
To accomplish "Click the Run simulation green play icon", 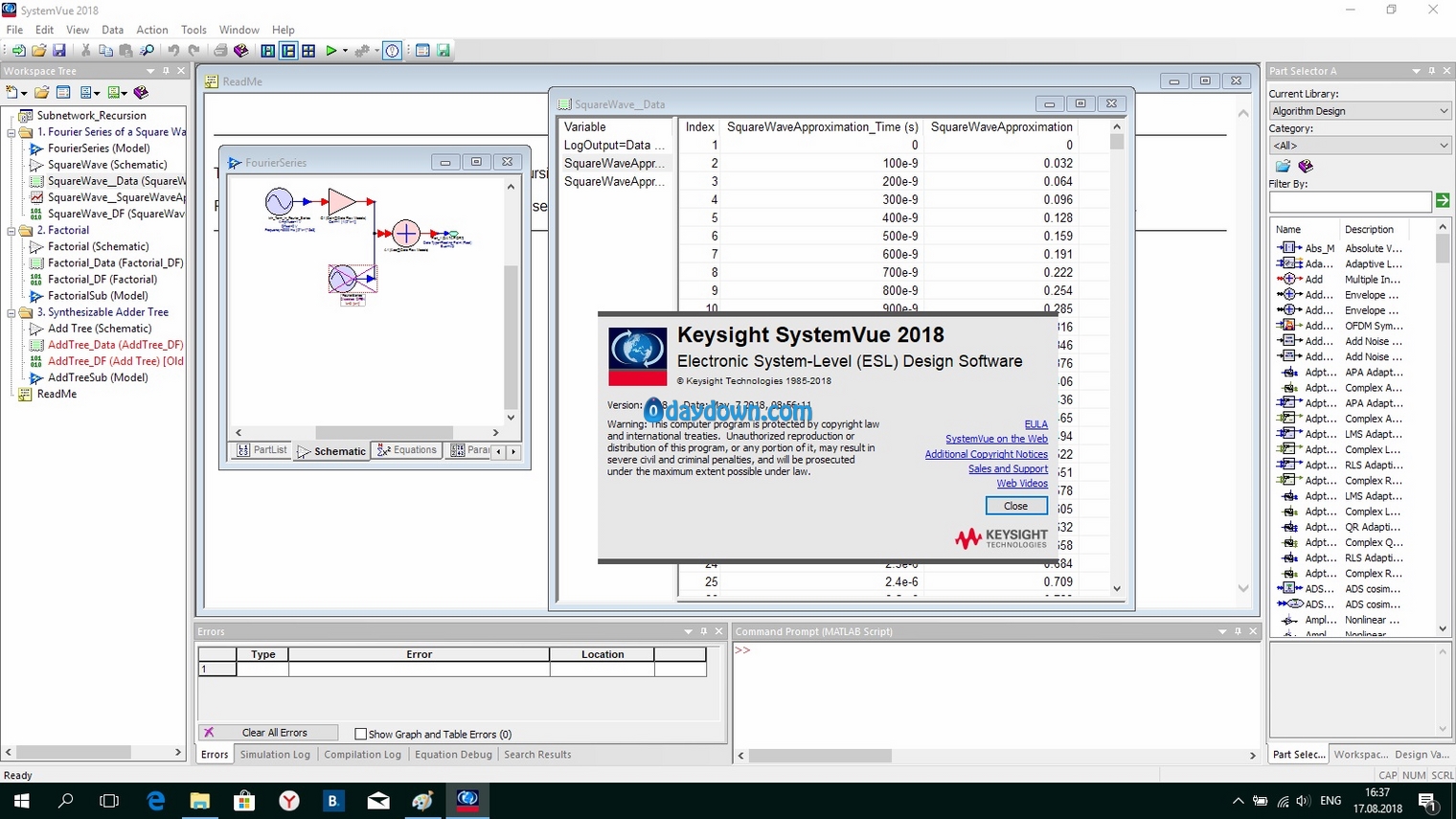I will pyautogui.click(x=330, y=51).
